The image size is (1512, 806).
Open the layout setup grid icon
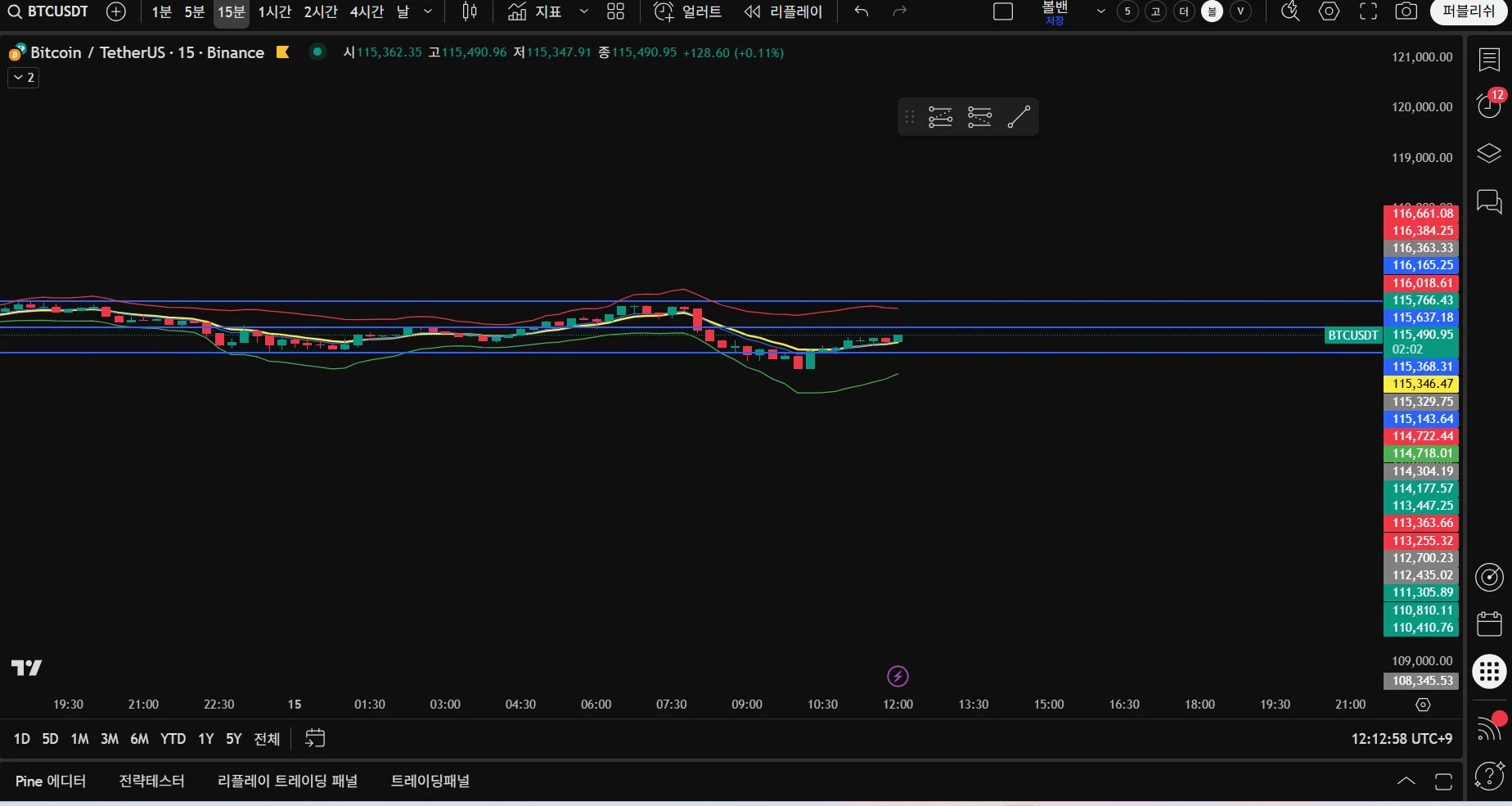615,11
